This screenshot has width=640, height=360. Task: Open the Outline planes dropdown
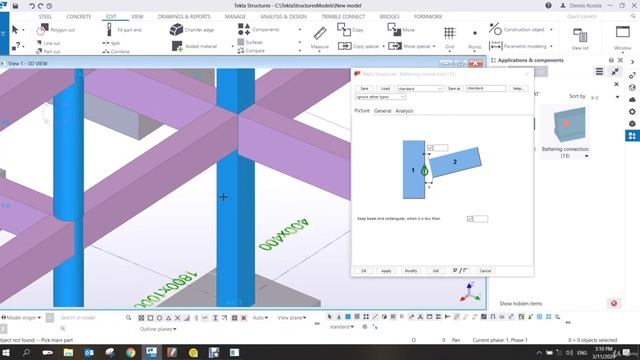pyautogui.click(x=158, y=329)
